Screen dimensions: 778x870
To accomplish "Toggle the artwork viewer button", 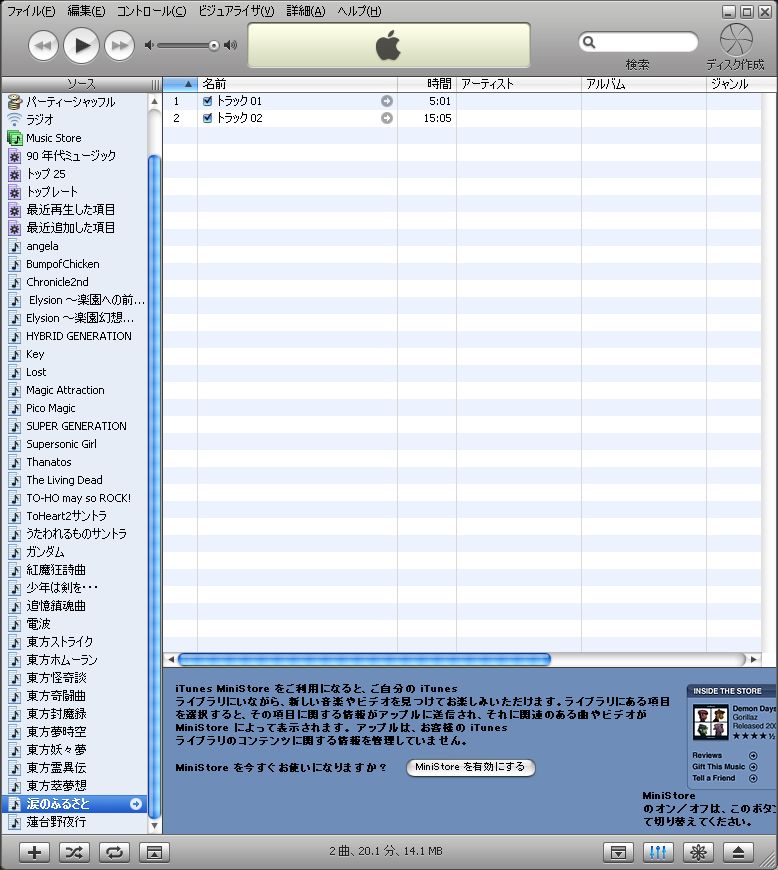I will (x=154, y=852).
